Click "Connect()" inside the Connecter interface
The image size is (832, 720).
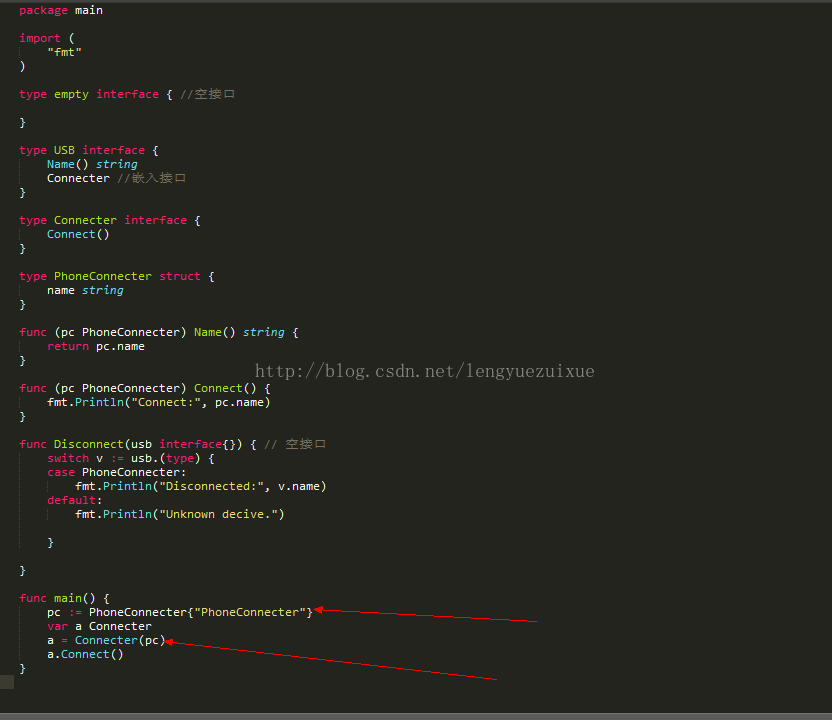[78, 235]
